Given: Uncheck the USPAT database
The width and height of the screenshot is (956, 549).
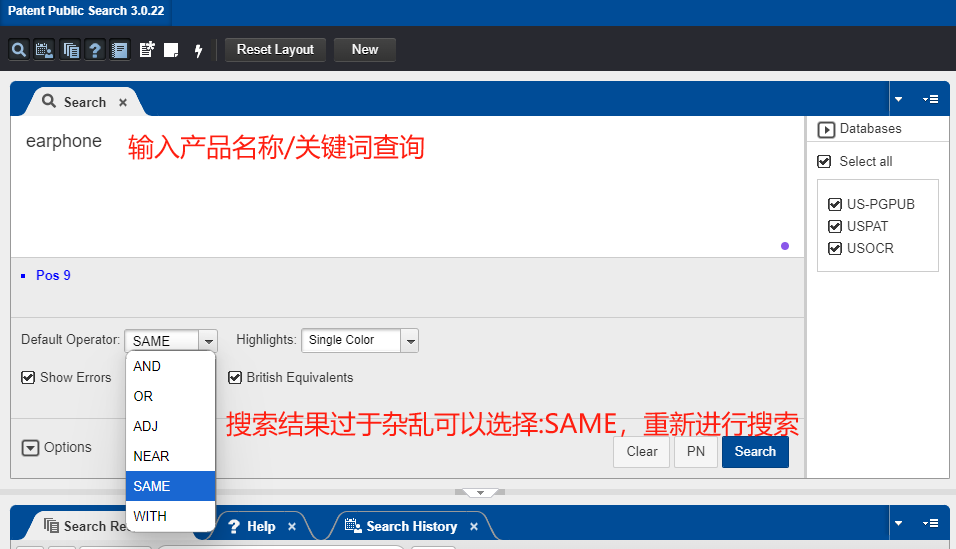Looking at the screenshot, I should tap(835, 226).
